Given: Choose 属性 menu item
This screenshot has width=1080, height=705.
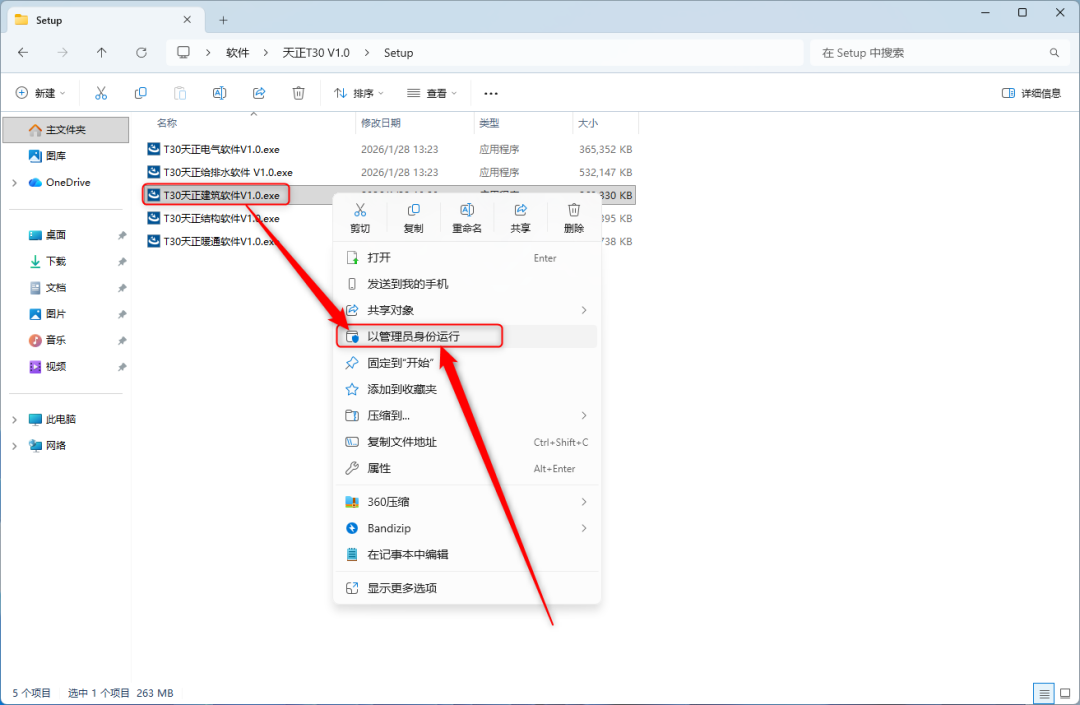Looking at the screenshot, I should (467, 469).
